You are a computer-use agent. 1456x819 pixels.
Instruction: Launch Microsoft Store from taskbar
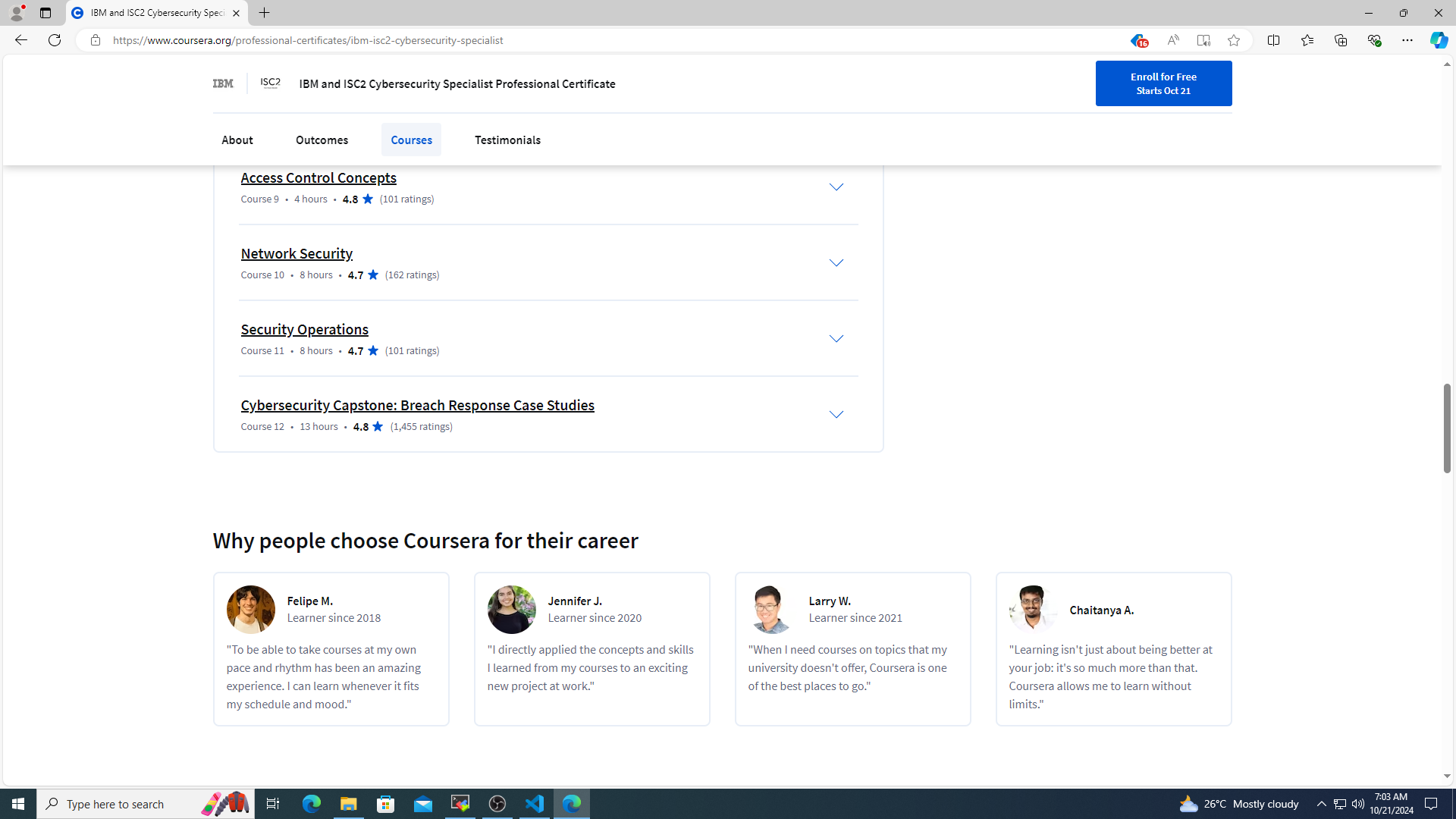pos(386,804)
